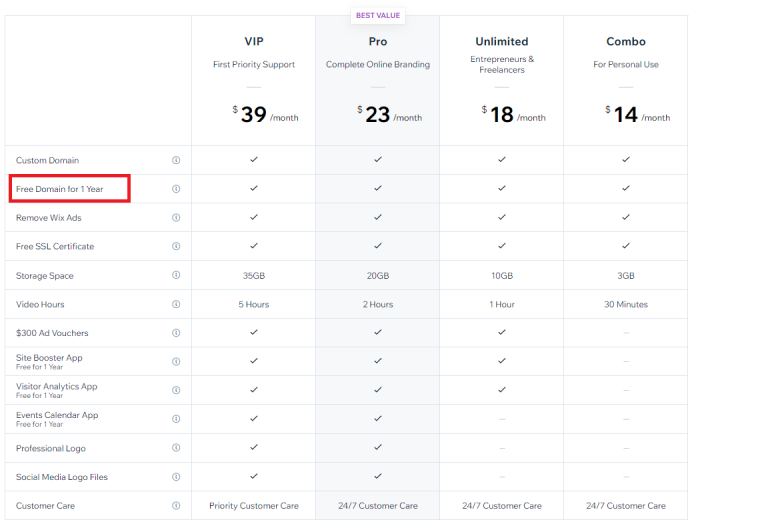Open $300 Ad Vouchers info icon
768x526 pixels.
point(176,333)
